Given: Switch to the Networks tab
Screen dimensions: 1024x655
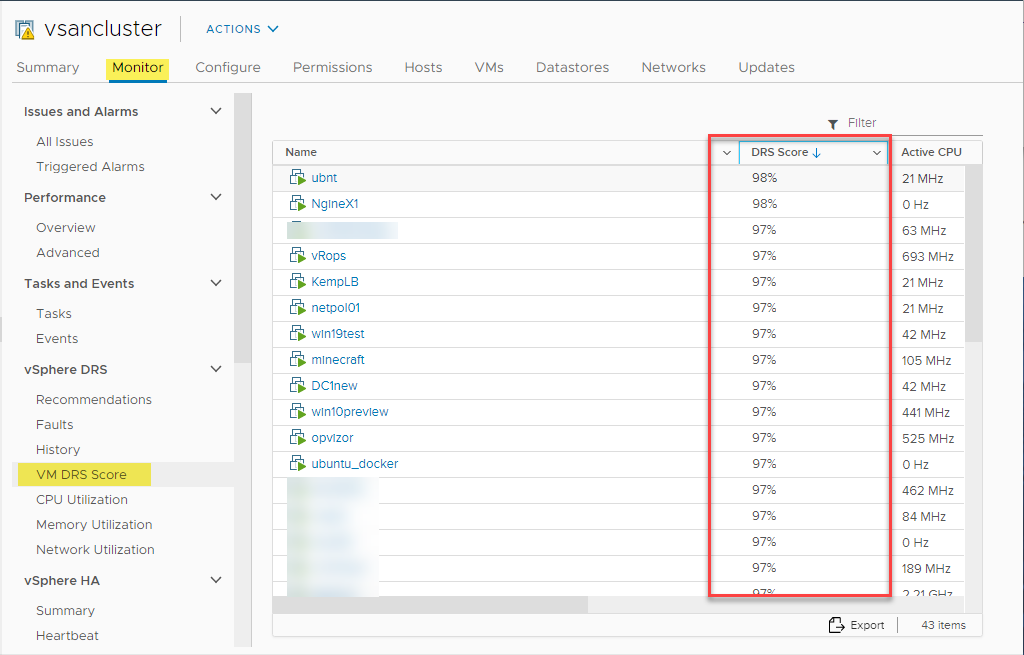Looking at the screenshot, I should [x=673, y=67].
